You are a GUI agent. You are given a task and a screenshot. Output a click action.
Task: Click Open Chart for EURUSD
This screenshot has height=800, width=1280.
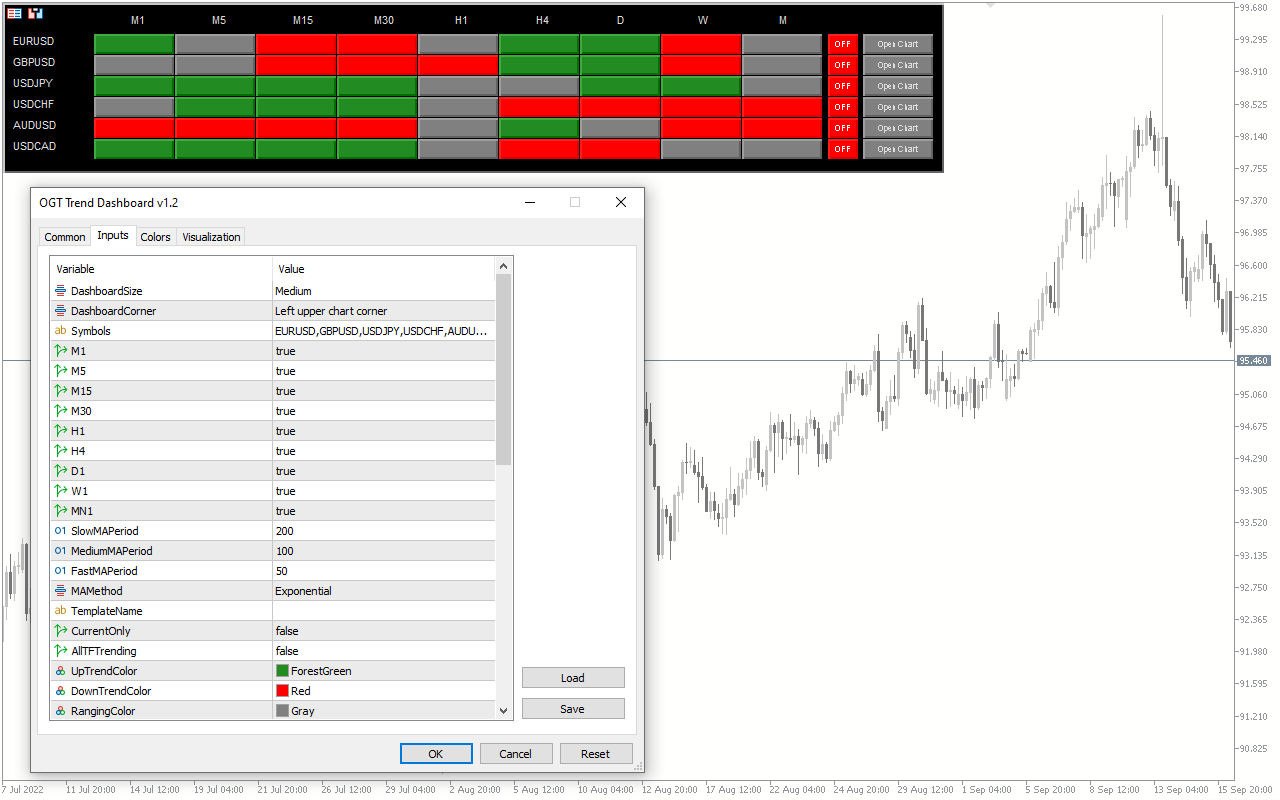tap(898, 44)
